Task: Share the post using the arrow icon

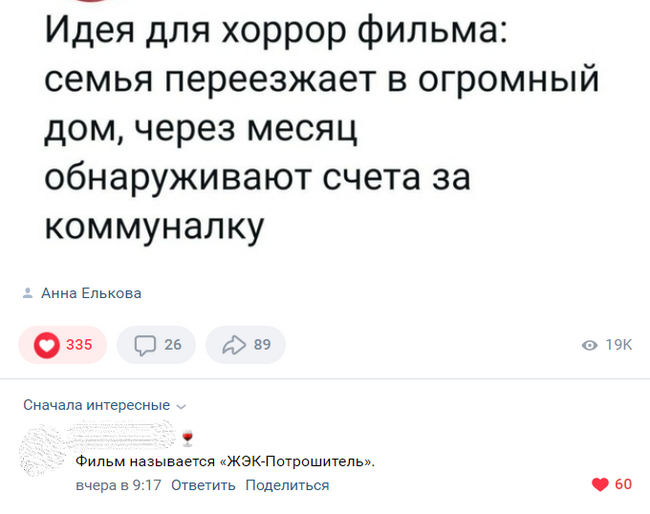Action: [246, 345]
